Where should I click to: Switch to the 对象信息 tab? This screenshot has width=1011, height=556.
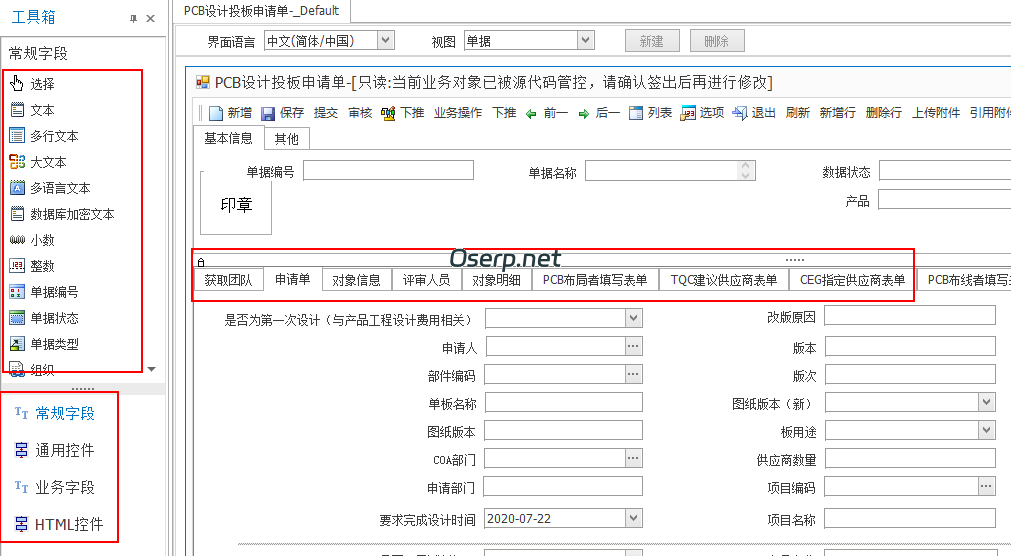click(357, 280)
